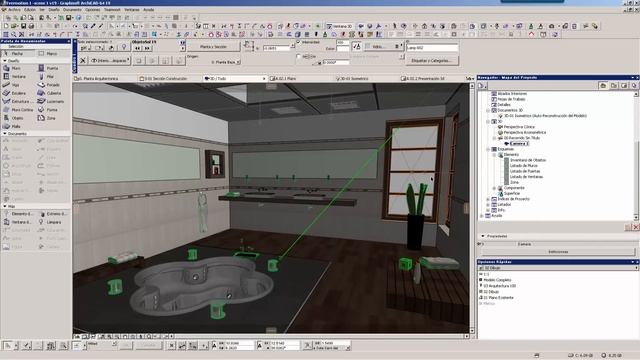This screenshot has height=360, width=640.
Task: Click the Lamp 002 ID input field
Action: coord(432,48)
